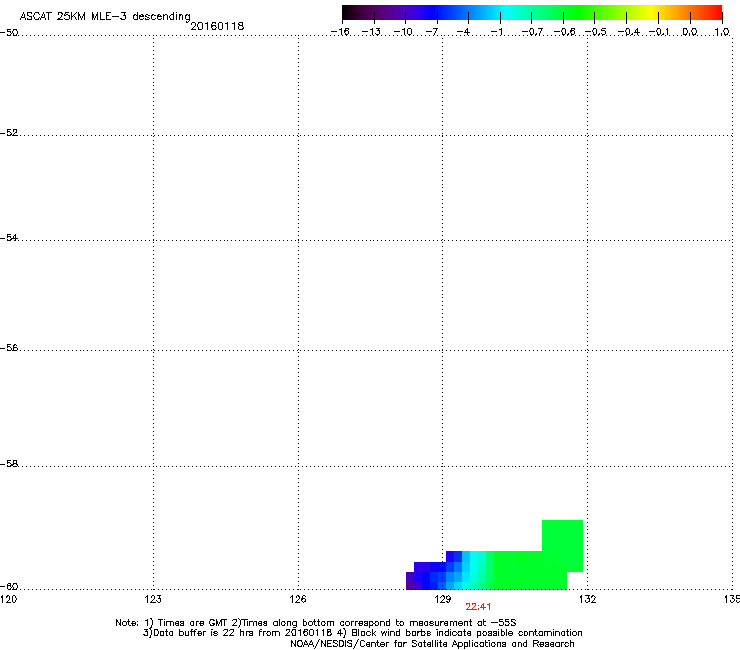Click the color scale label -0.6
Screen dimensions: 740x650
564,32
